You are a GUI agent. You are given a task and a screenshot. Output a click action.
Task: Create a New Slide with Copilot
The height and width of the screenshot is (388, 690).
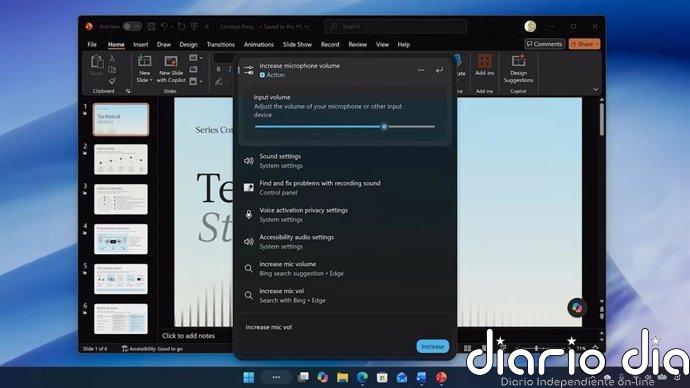(x=171, y=69)
